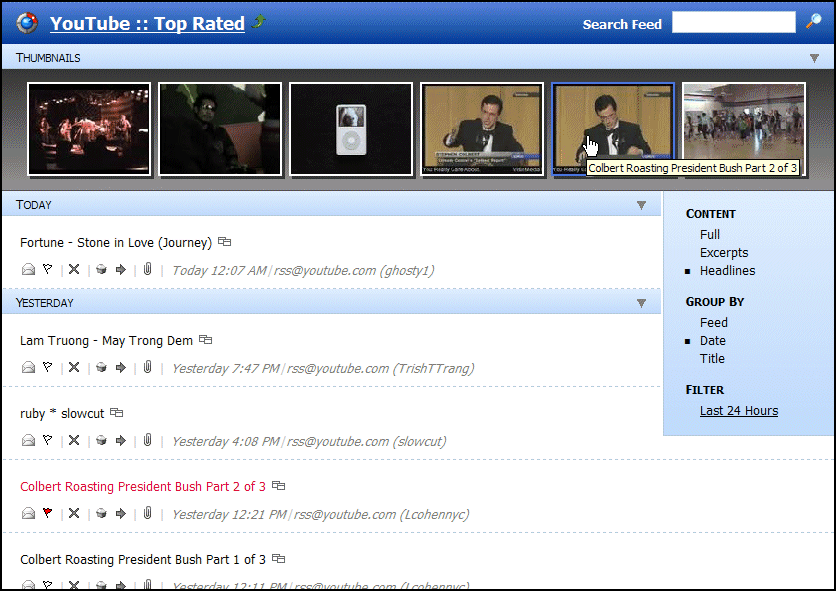Collapse the Yesterday group

(x=641, y=304)
